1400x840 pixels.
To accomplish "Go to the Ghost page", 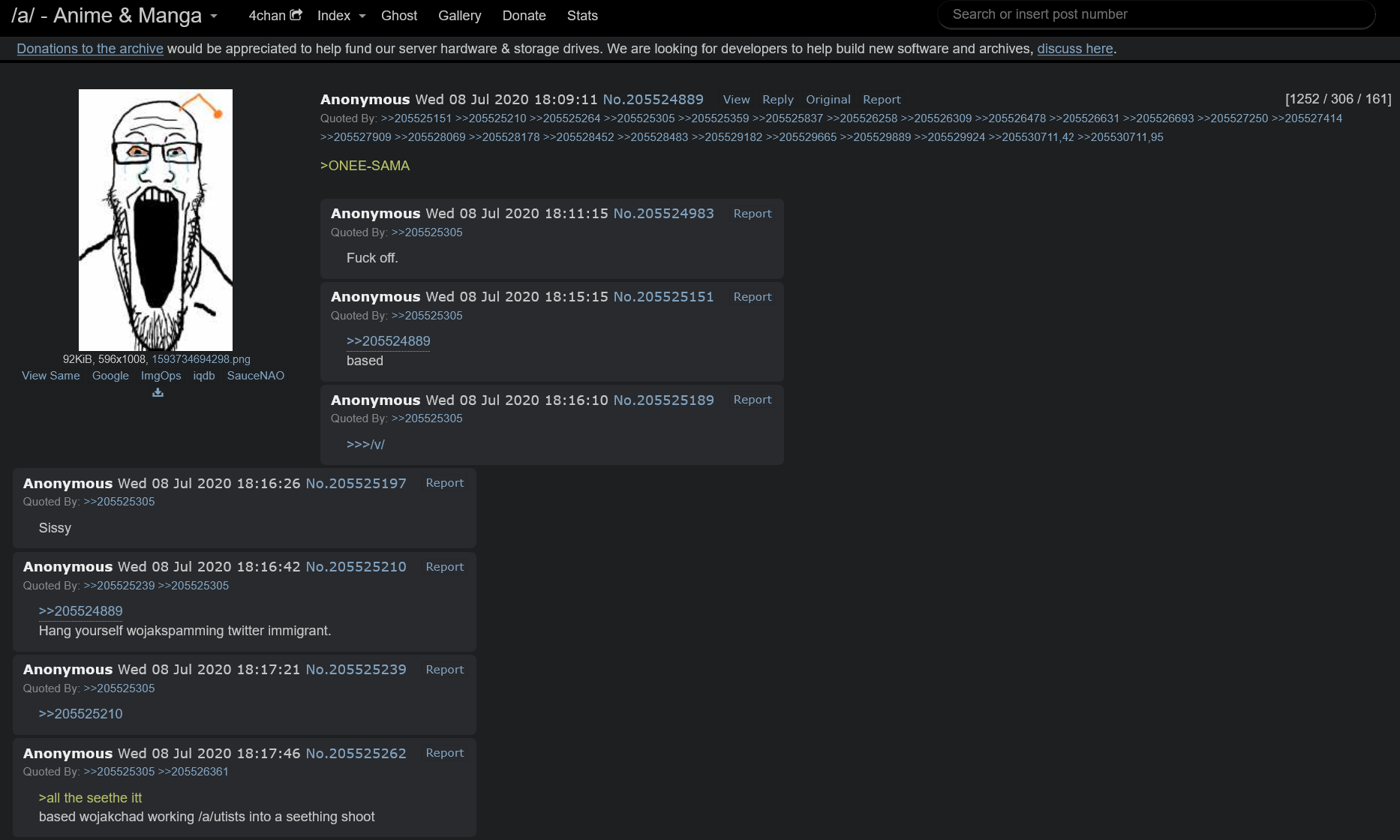I will coord(399,15).
